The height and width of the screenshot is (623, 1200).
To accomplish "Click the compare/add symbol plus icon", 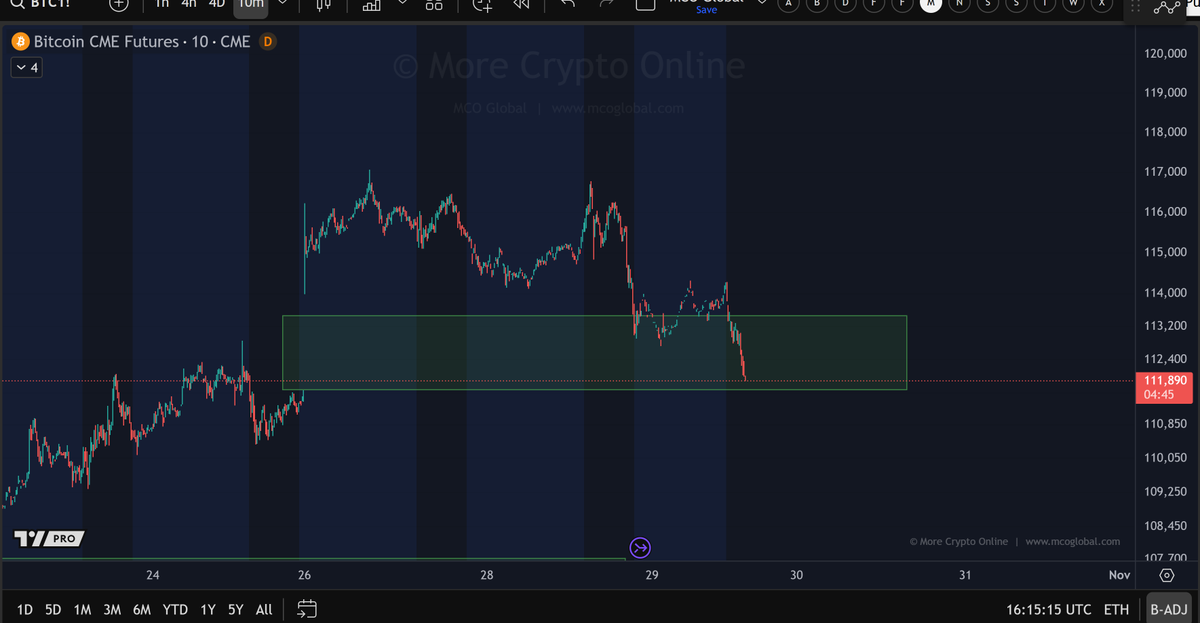I will [119, 4].
